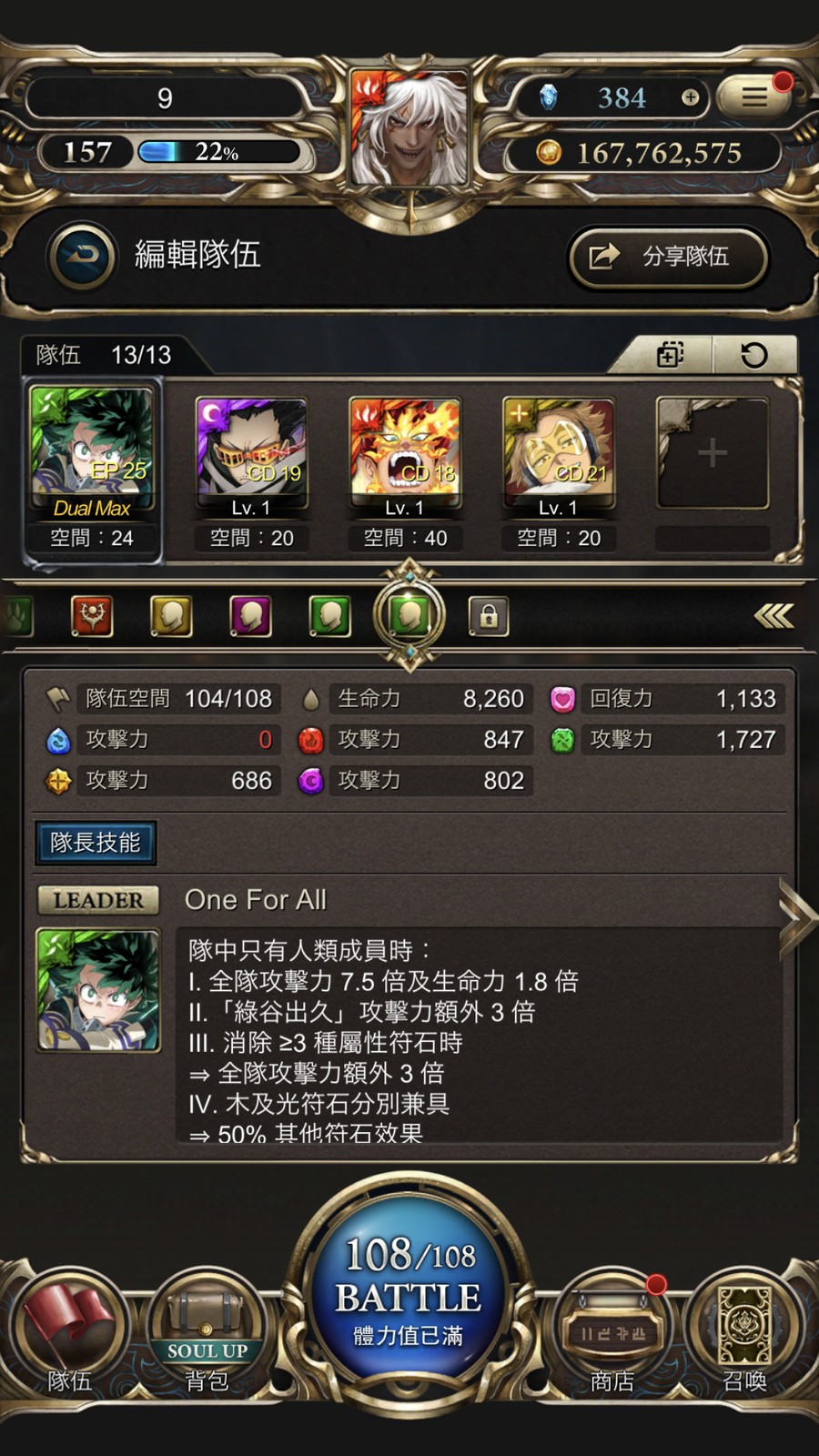Open the hamburger menu icon
Screen dimensions: 819x1456
(x=753, y=96)
